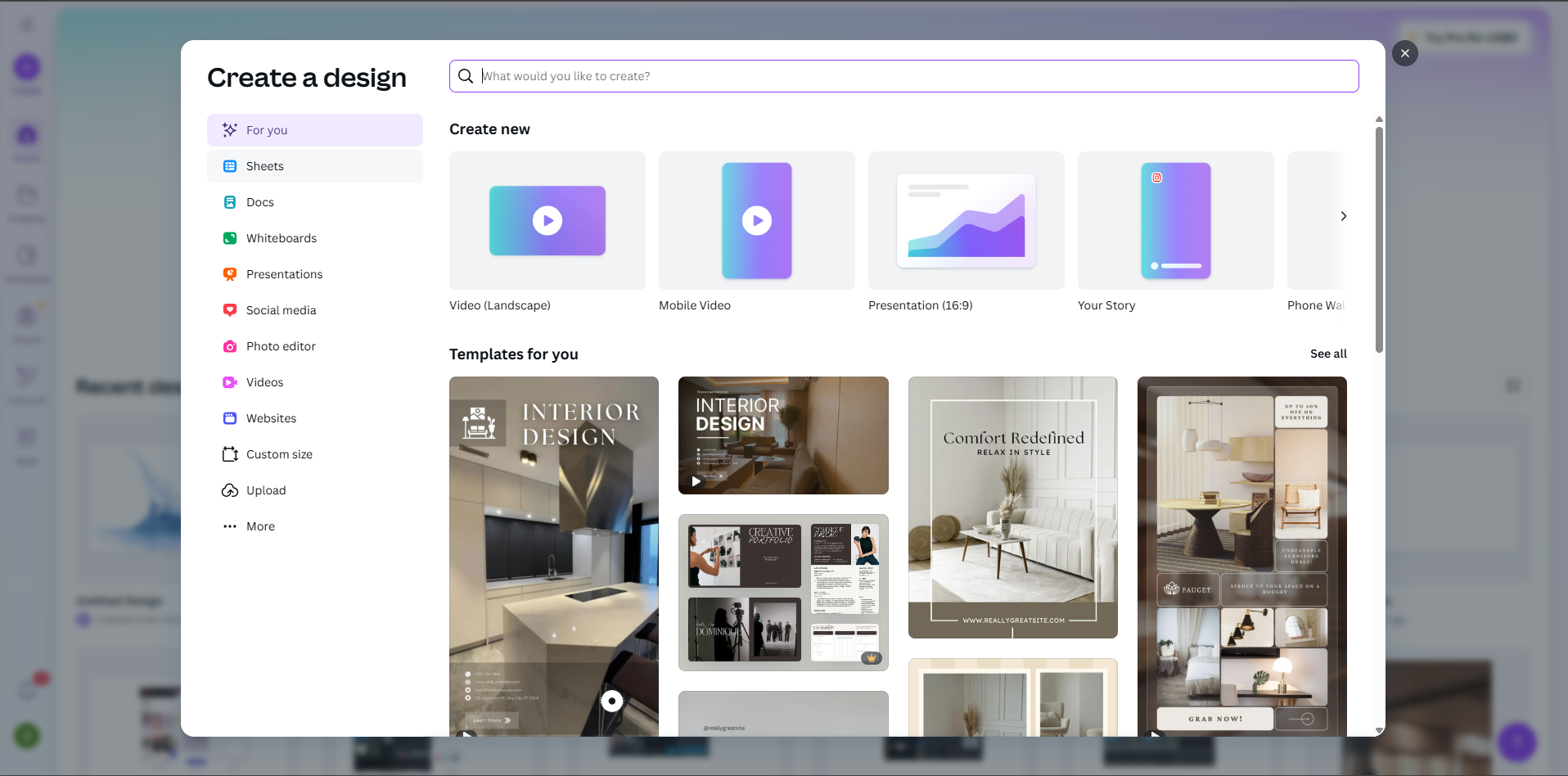
Task: Open See all templates
Action: click(1327, 354)
